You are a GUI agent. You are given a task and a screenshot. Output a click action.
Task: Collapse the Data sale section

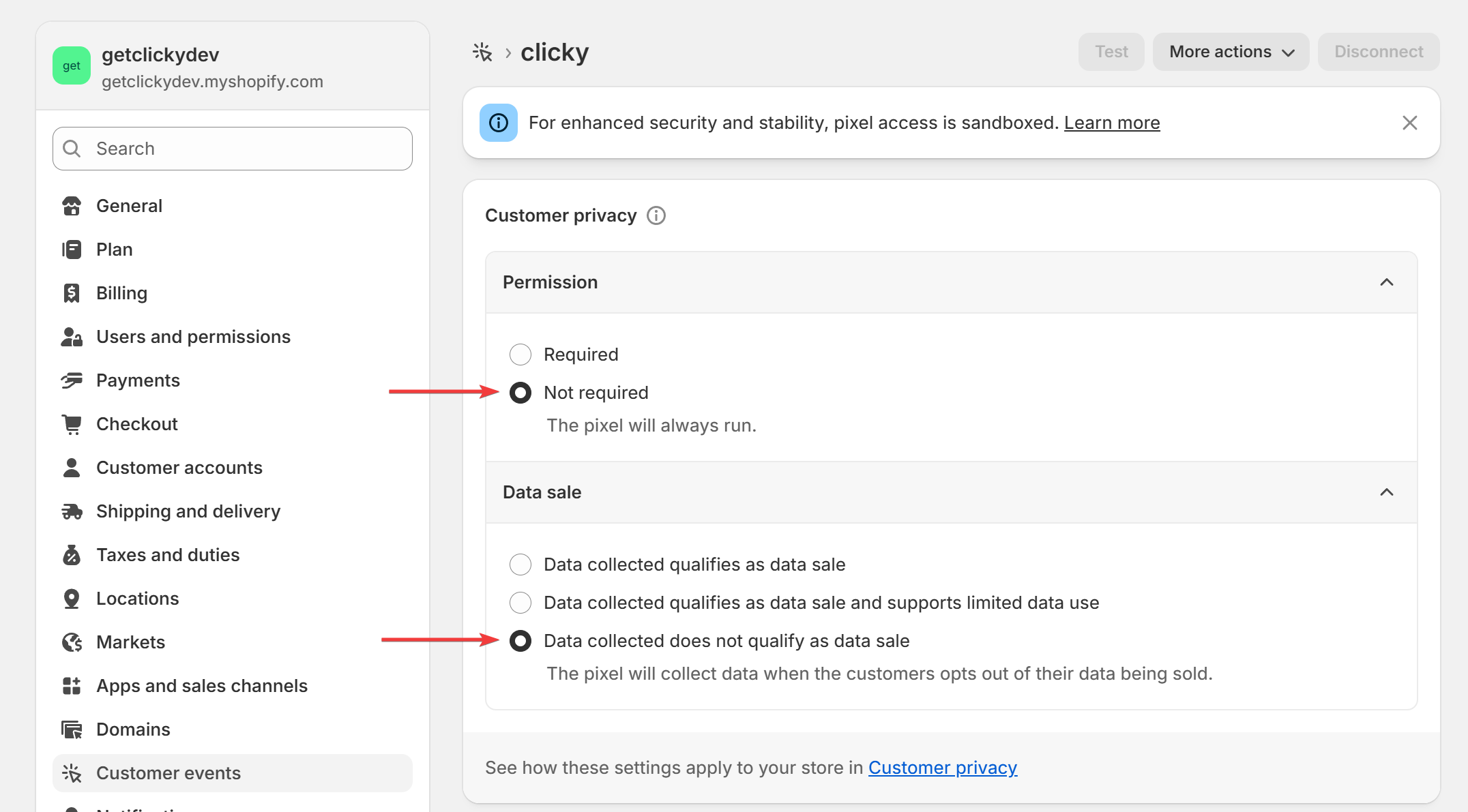1386,492
